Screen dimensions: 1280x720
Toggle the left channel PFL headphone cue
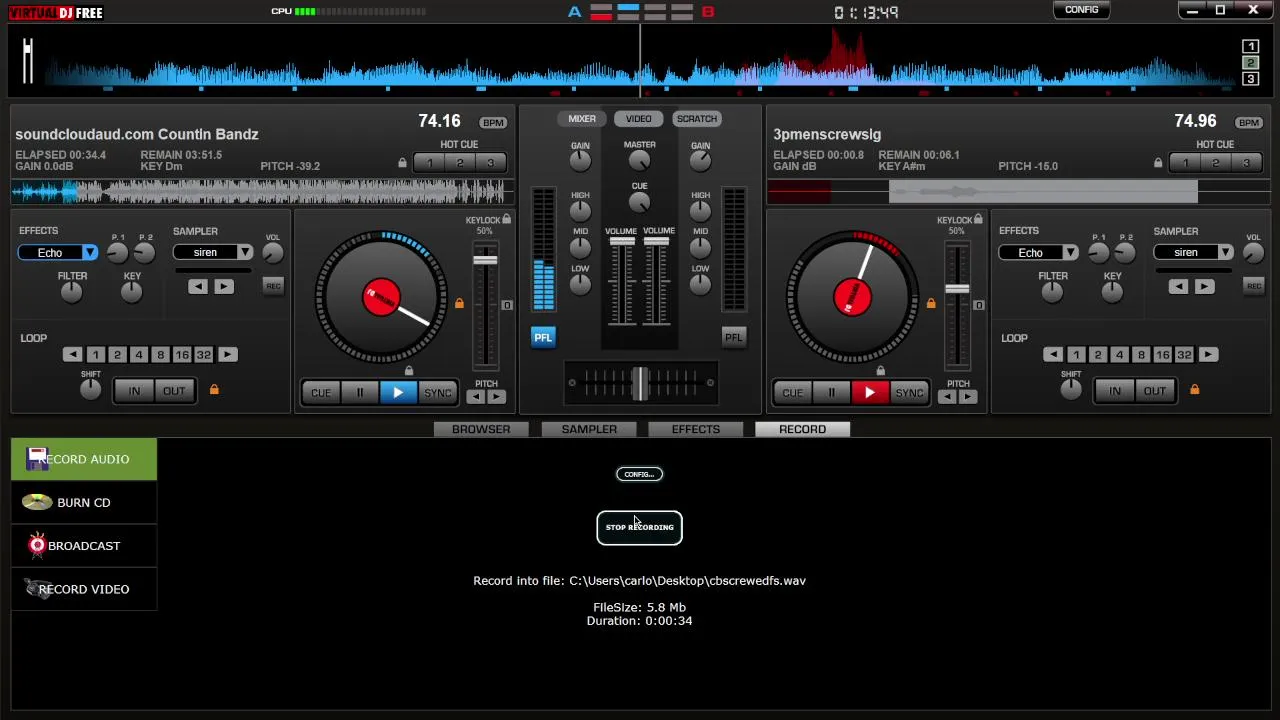543,338
